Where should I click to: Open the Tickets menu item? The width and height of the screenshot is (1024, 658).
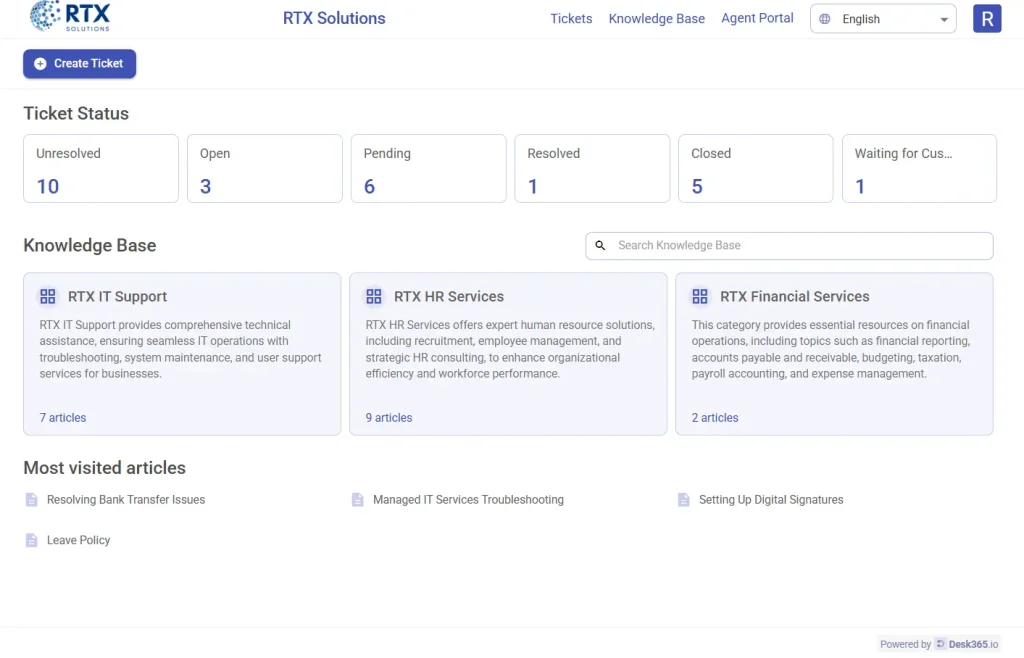(571, 19)
